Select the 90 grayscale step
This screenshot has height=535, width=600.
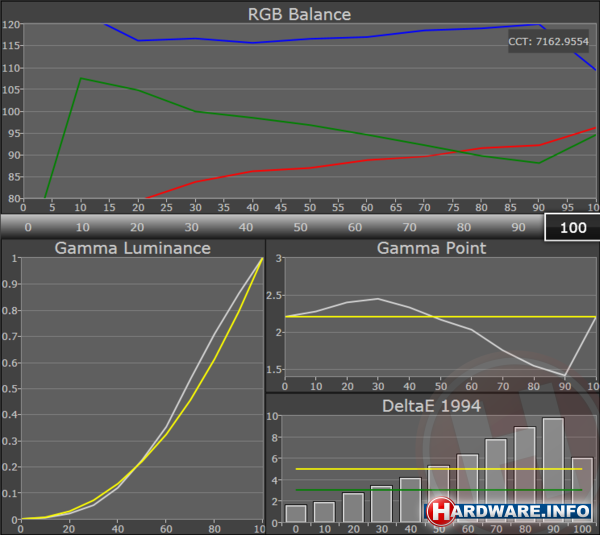tap(518, 227)
